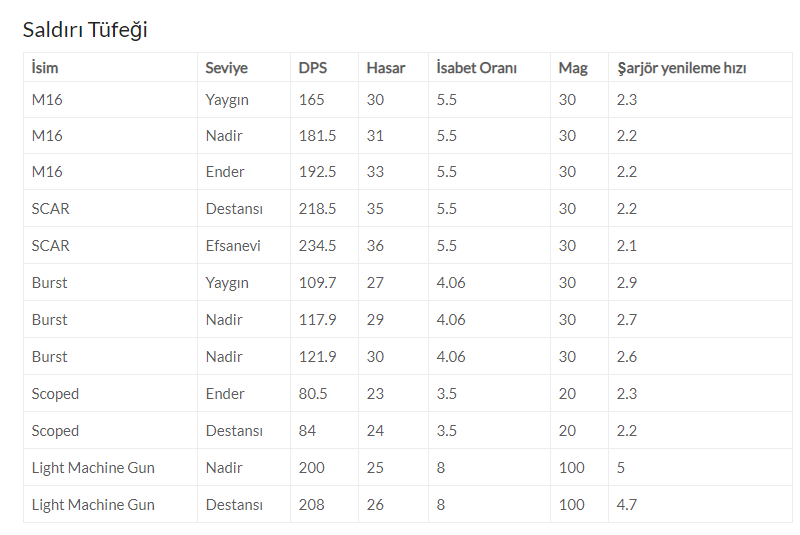
Task: Click Light Machine Gun Destansı name
Action: (x=93, y=505)
